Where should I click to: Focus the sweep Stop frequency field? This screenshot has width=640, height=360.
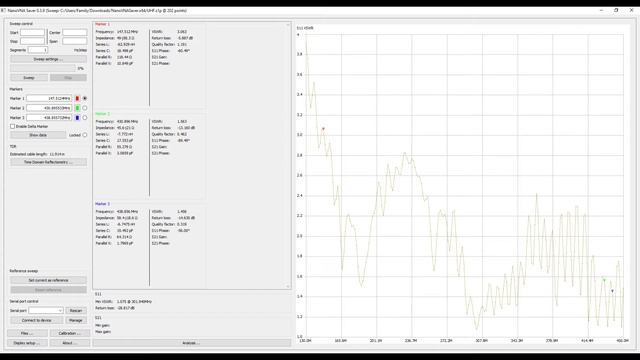(x=32, y=41)
